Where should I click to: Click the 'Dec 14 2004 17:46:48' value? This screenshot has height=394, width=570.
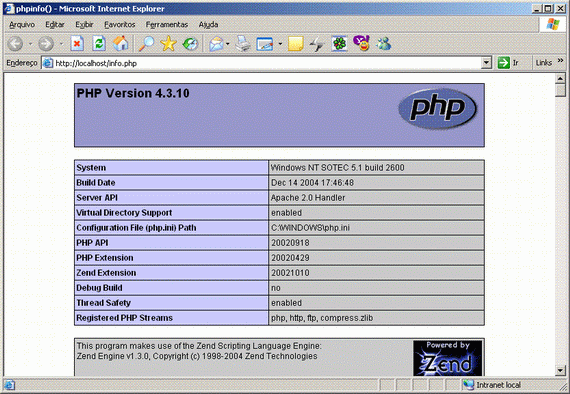click(312, 182)
